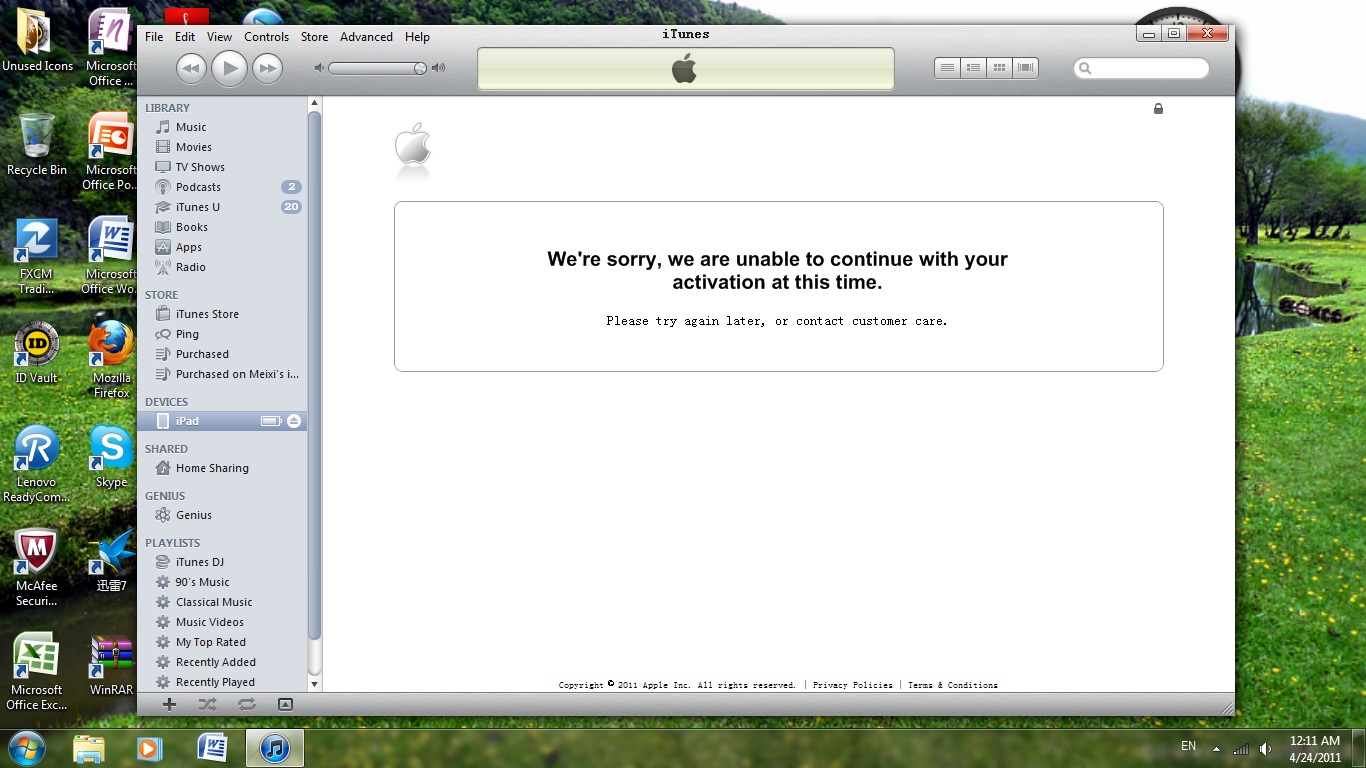Viewport: 1366px width, 768px height.
Task: Show hidden system tray icons
Action: pos(1216,748)
